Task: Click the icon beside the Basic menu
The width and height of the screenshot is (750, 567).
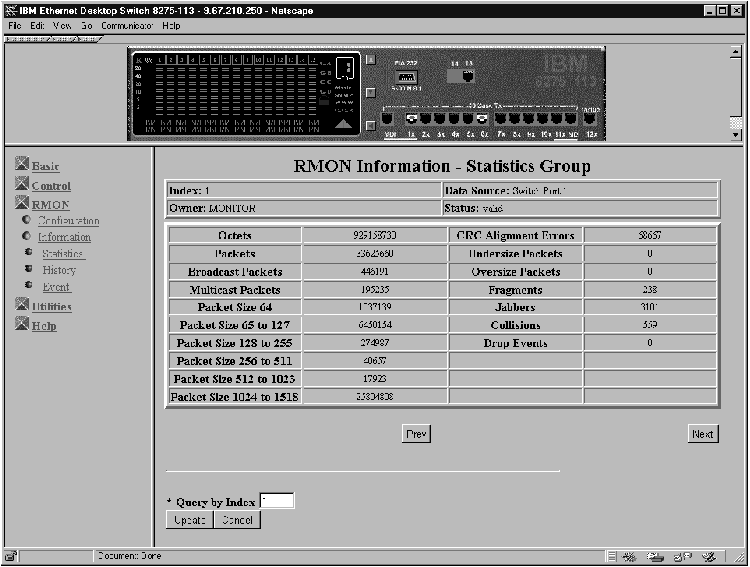Action: pyautogui.click(x=22, y=166)
